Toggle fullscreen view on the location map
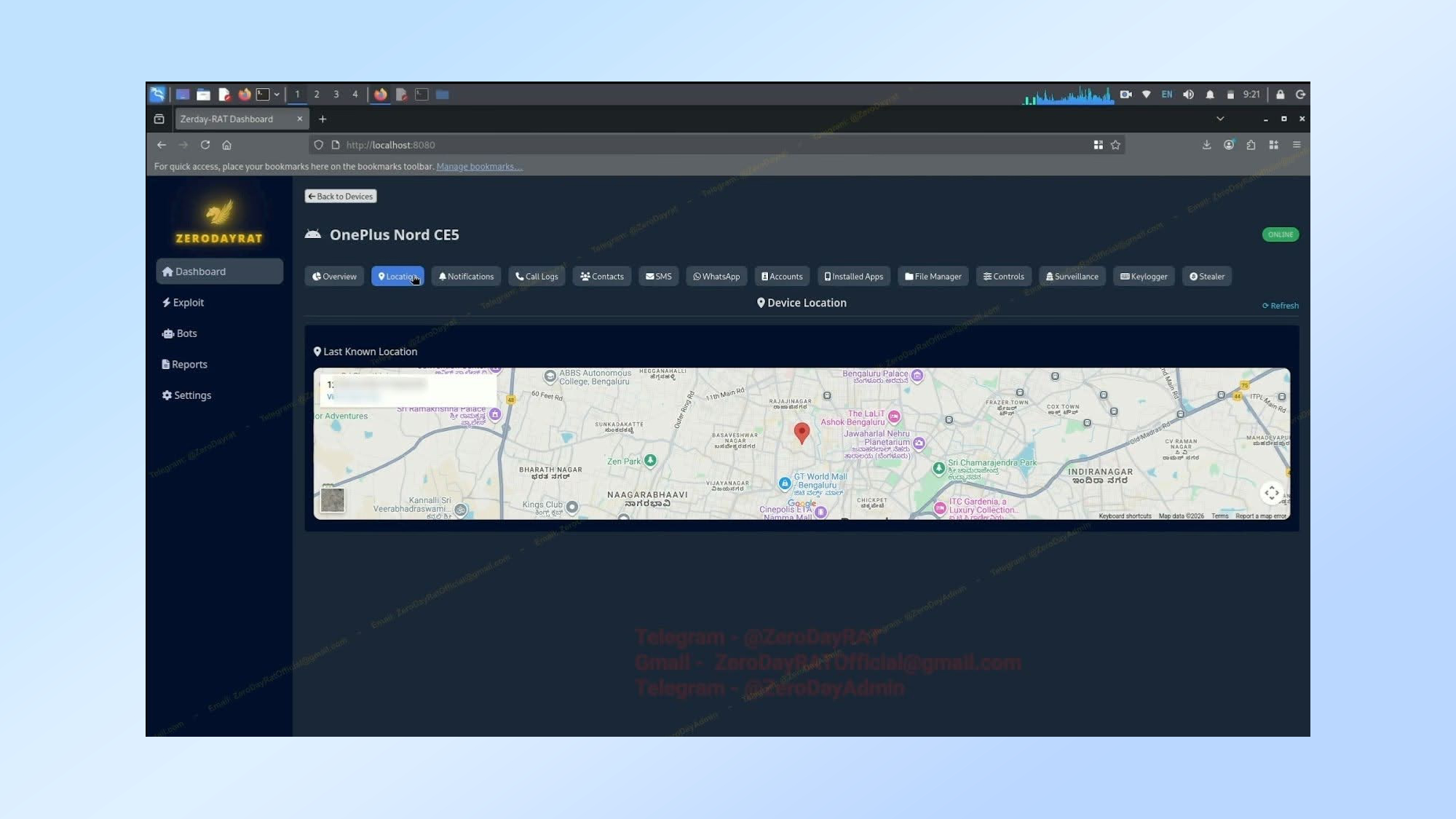 [1272, 494]
